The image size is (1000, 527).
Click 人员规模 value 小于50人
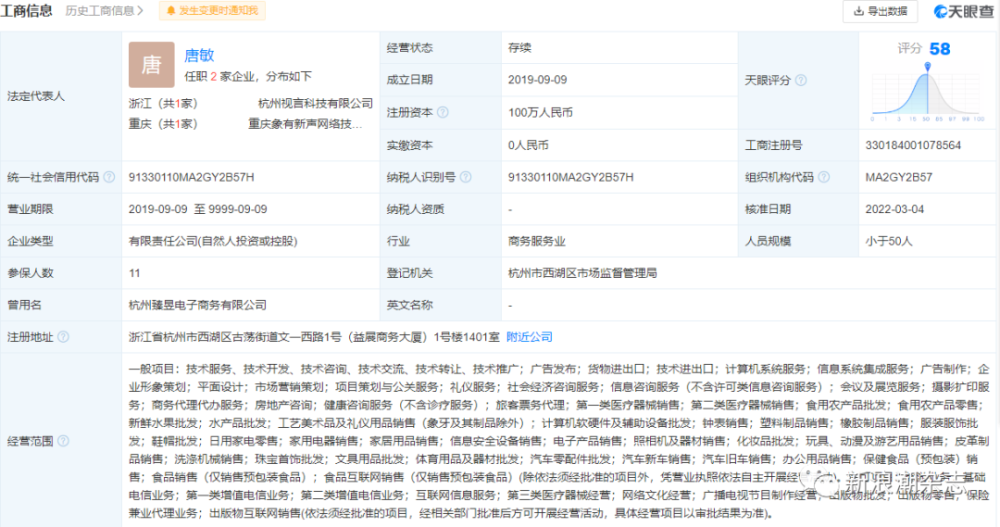pos(888,241)
